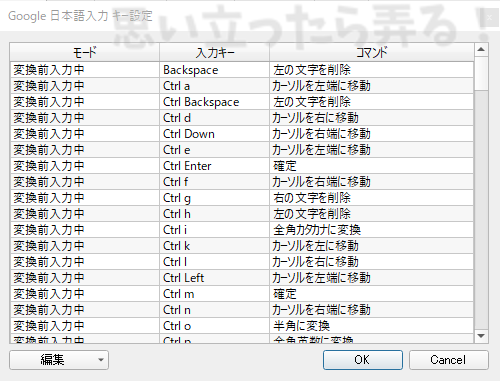Viewport: 500px width, 381px height.
Task: Select the Ctrl d key cell
Action: coord(214,118)
